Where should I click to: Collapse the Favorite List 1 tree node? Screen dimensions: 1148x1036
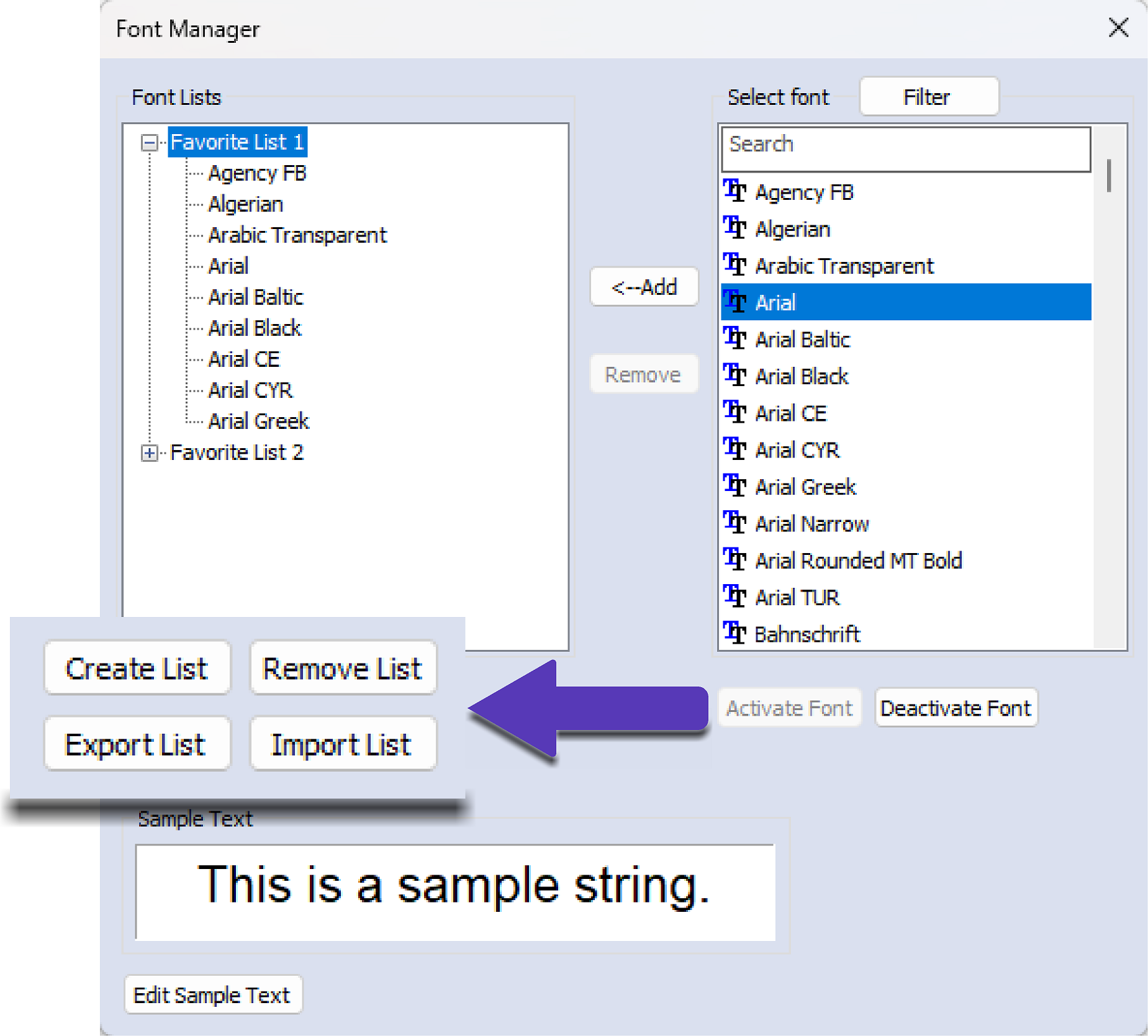pos(149,143)
